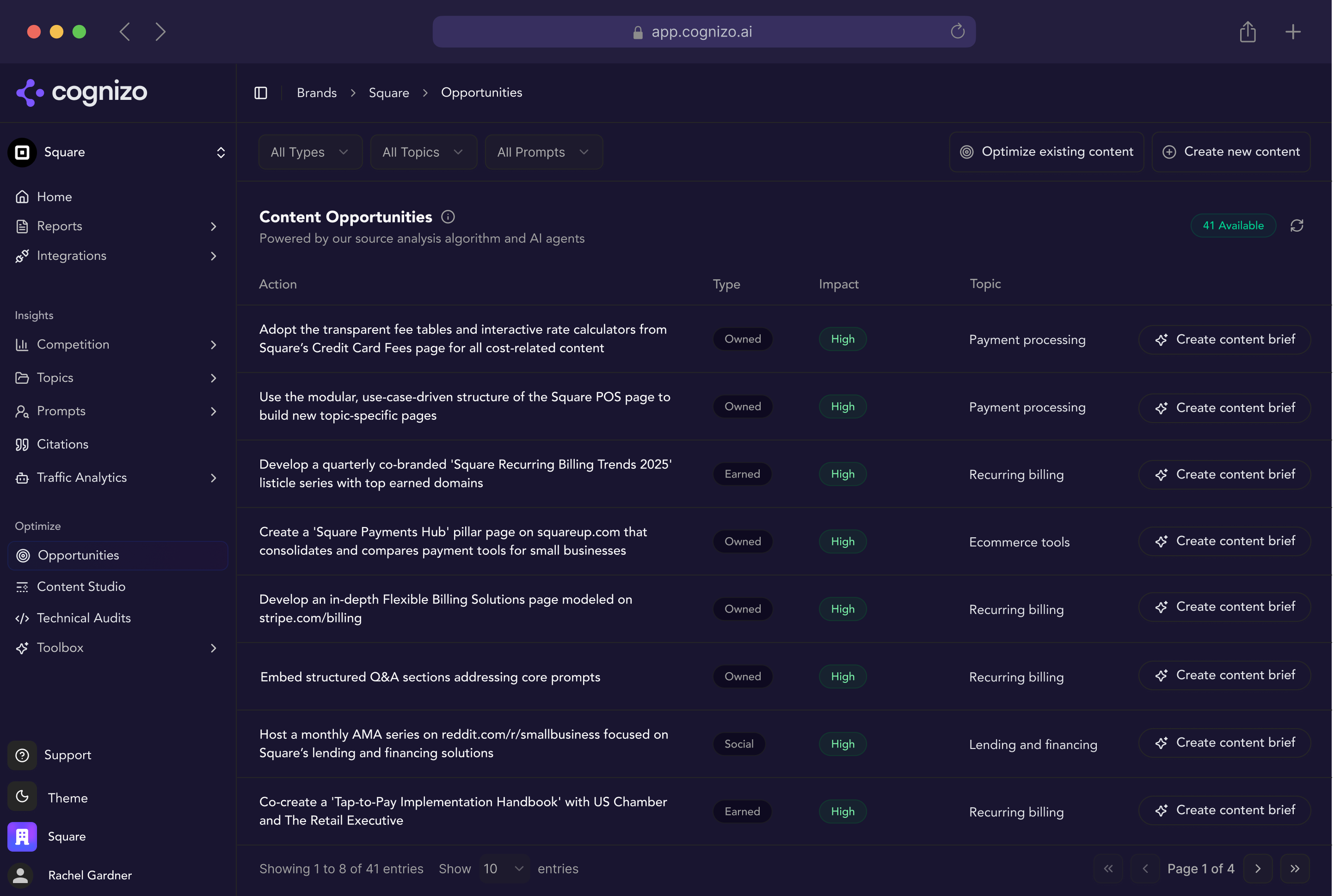This screenshot has height=896, width=1334.
Task: Create content brief for Ecommerce tools row
Action: click(1224, 541)
